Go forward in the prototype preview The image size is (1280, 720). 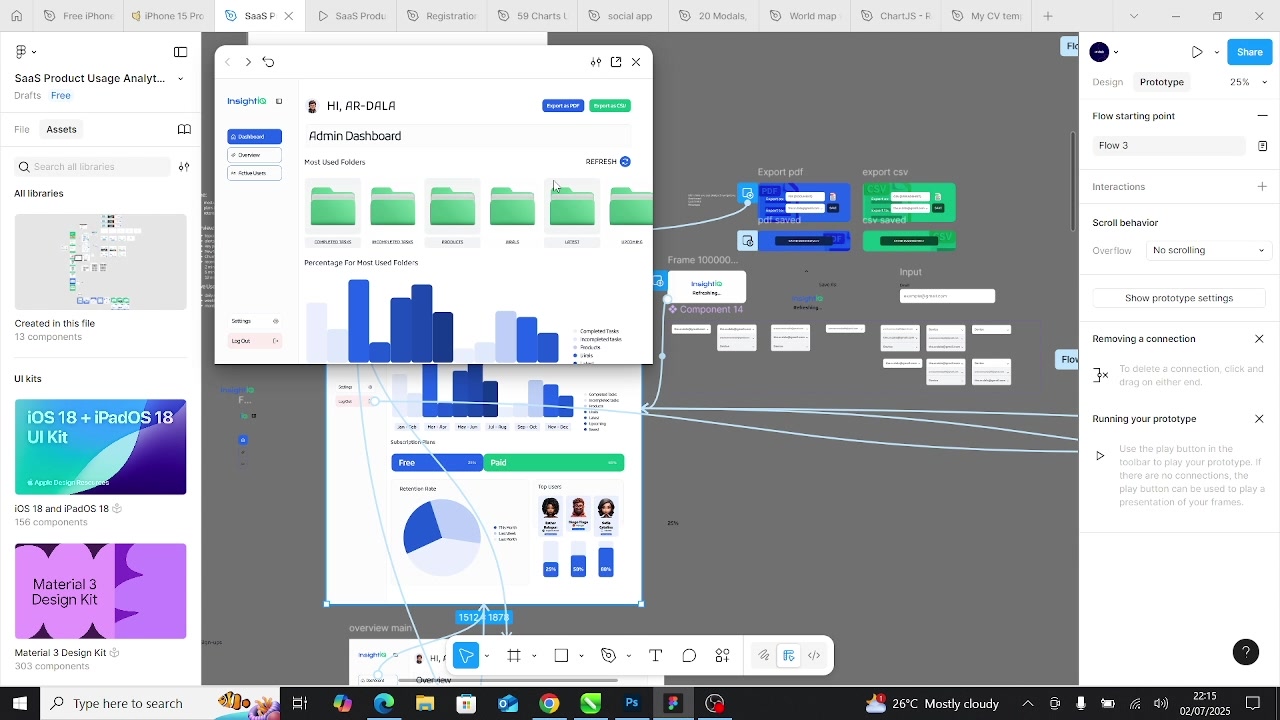pos(248,62)
